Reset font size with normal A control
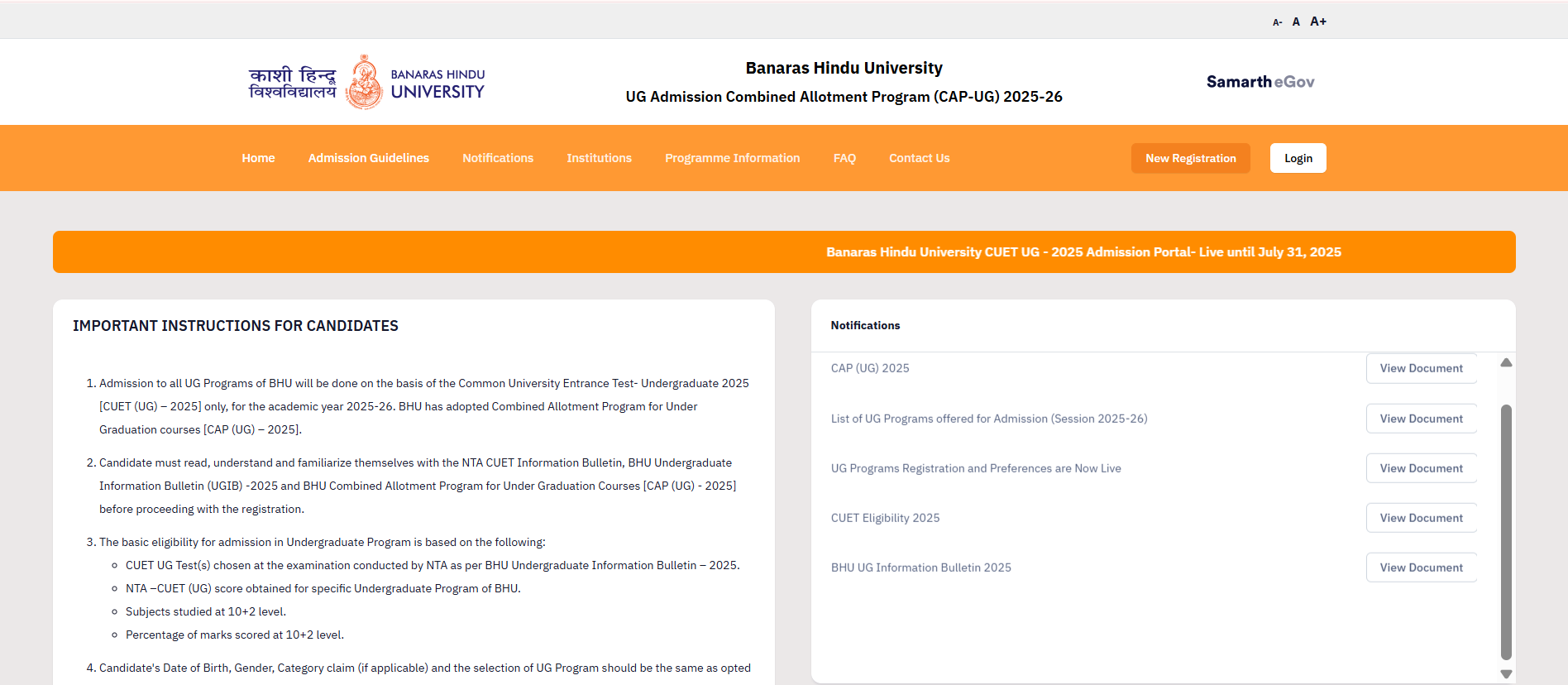The width and height of the screenshot is (1568, 685). pos(1296,22)
